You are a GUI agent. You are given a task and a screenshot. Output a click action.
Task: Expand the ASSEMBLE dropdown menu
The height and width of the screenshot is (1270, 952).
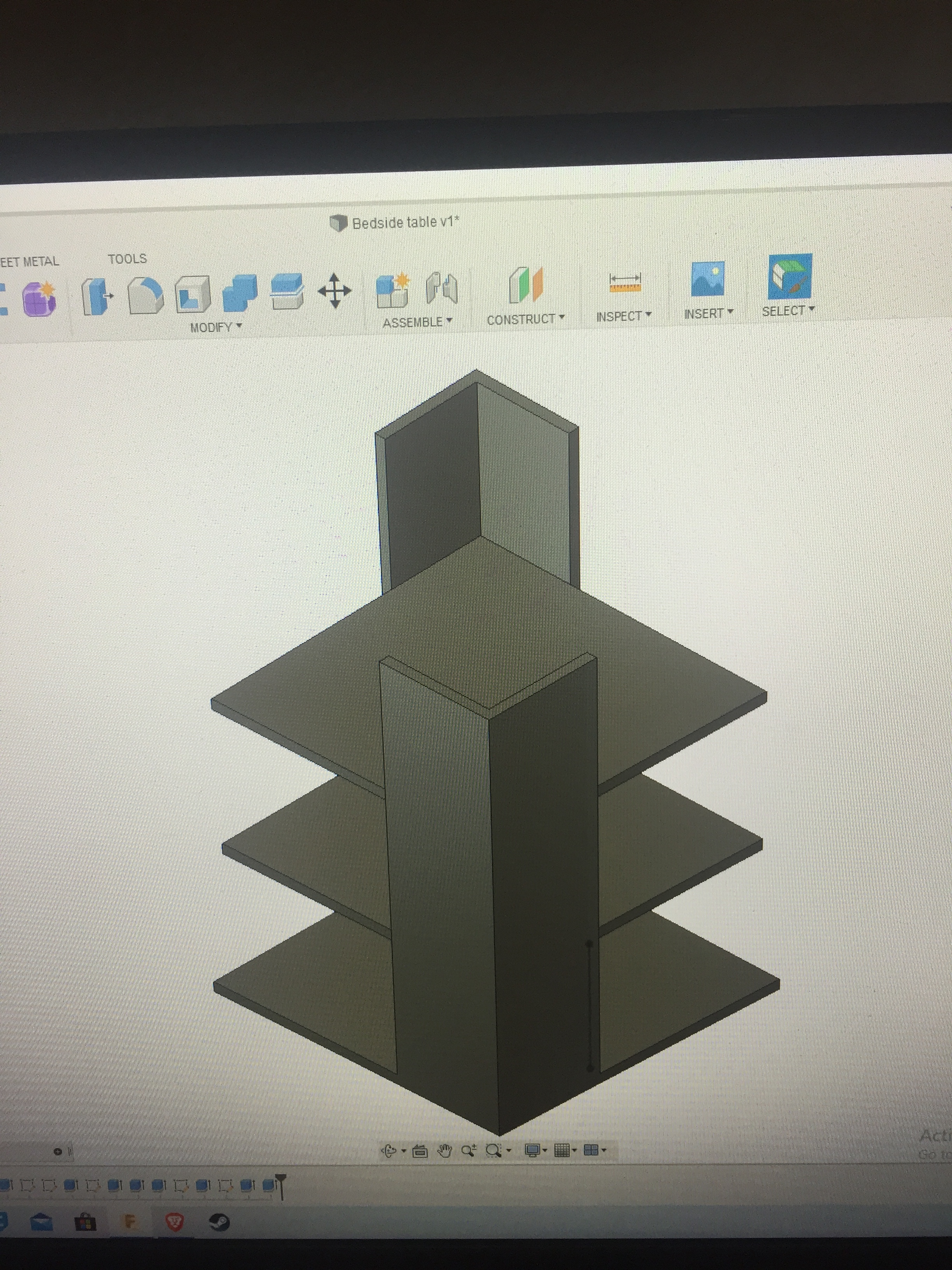pos(418,322)
